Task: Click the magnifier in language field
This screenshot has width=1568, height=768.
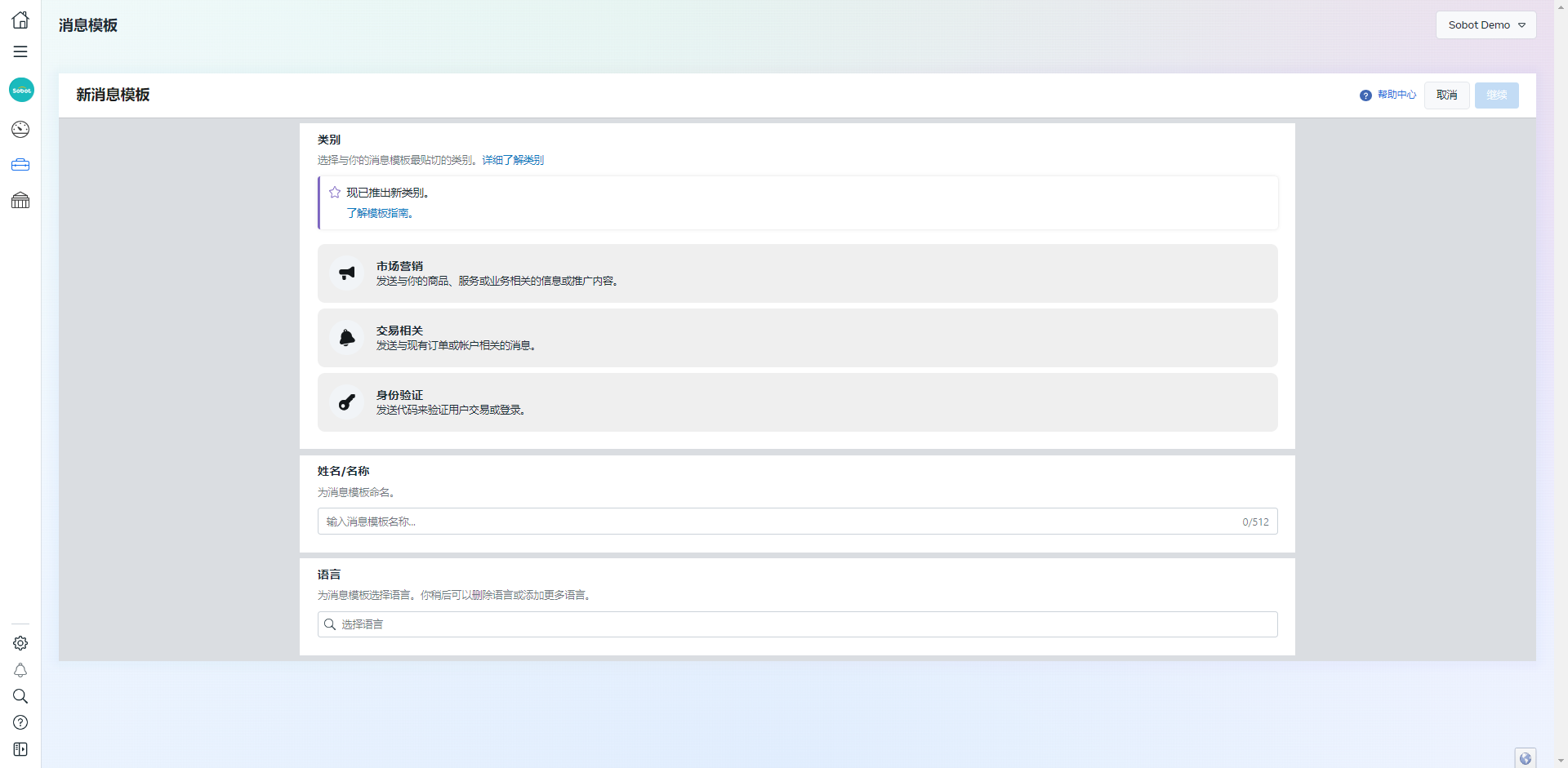Action: [330, 624]
